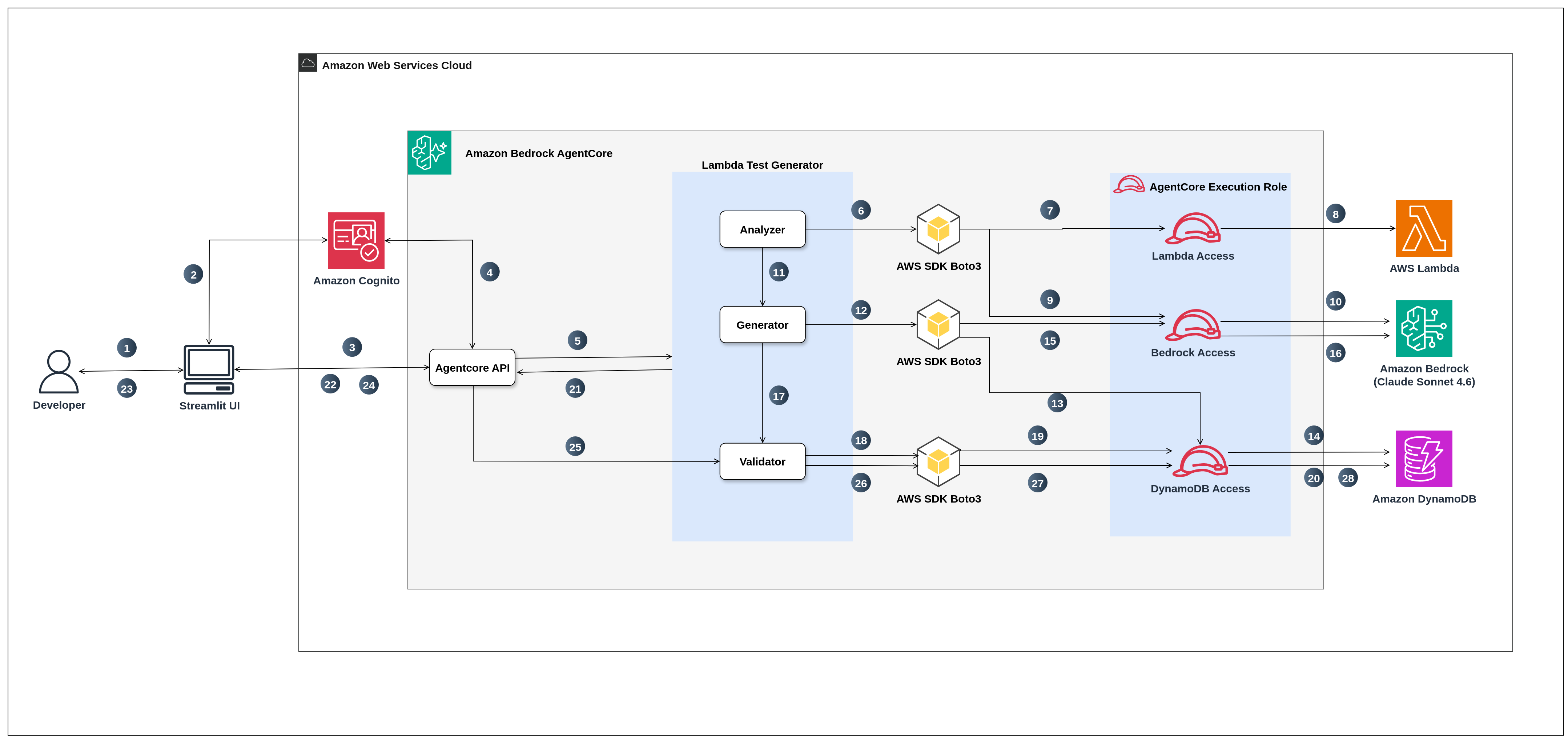Select the Agentcore API box
The width and height of the screenshot is (1568, 740).
(x=473, y=368)
